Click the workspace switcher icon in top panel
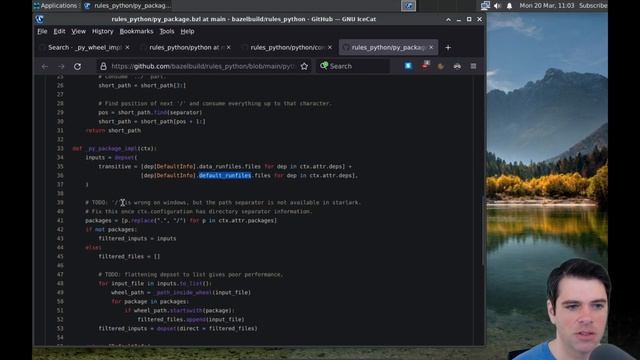The width and height of the screenshot is (640, 360). (x=408, y=6)
